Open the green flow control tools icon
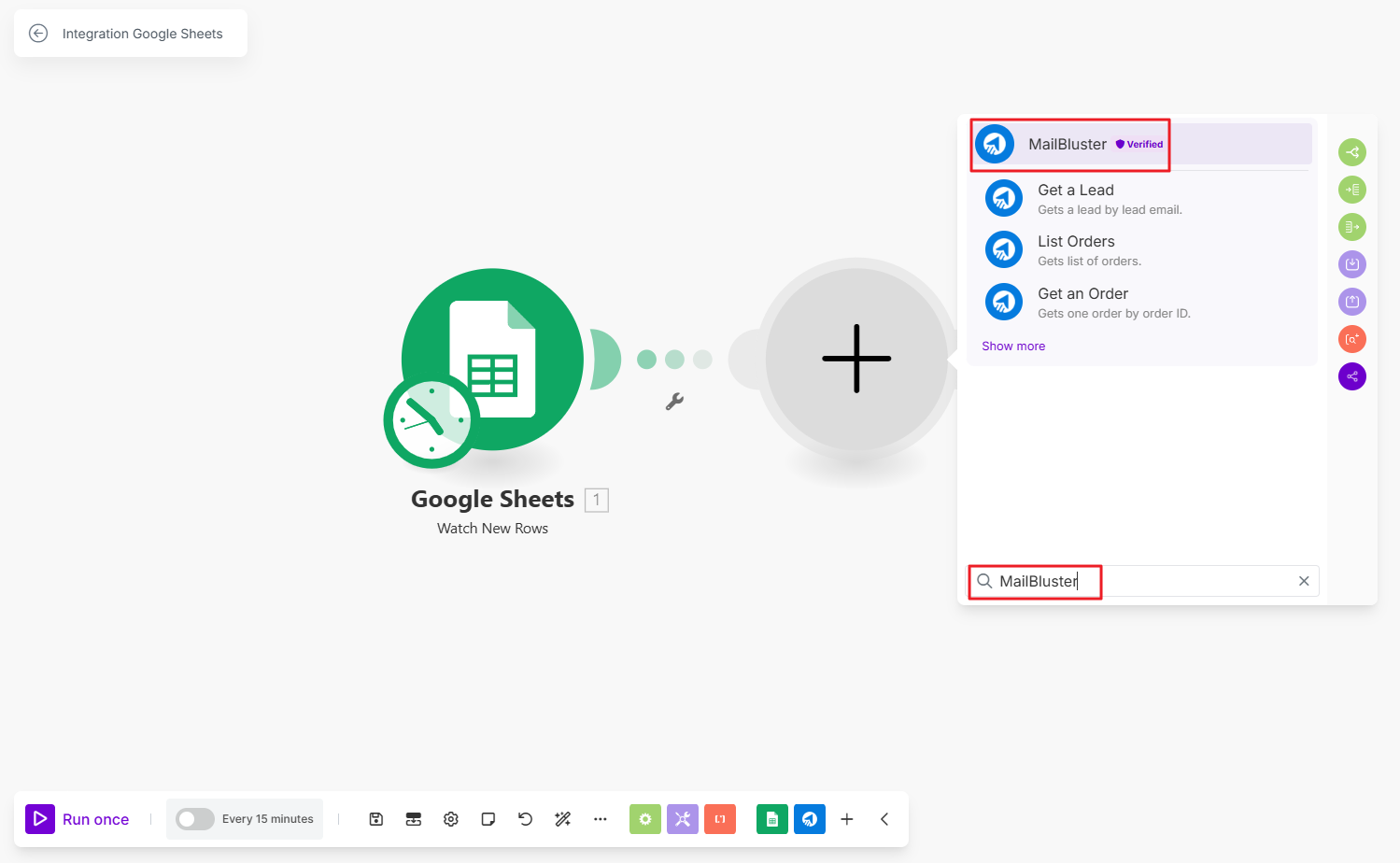Screen dimensions: 1400x863 point(645,819)
